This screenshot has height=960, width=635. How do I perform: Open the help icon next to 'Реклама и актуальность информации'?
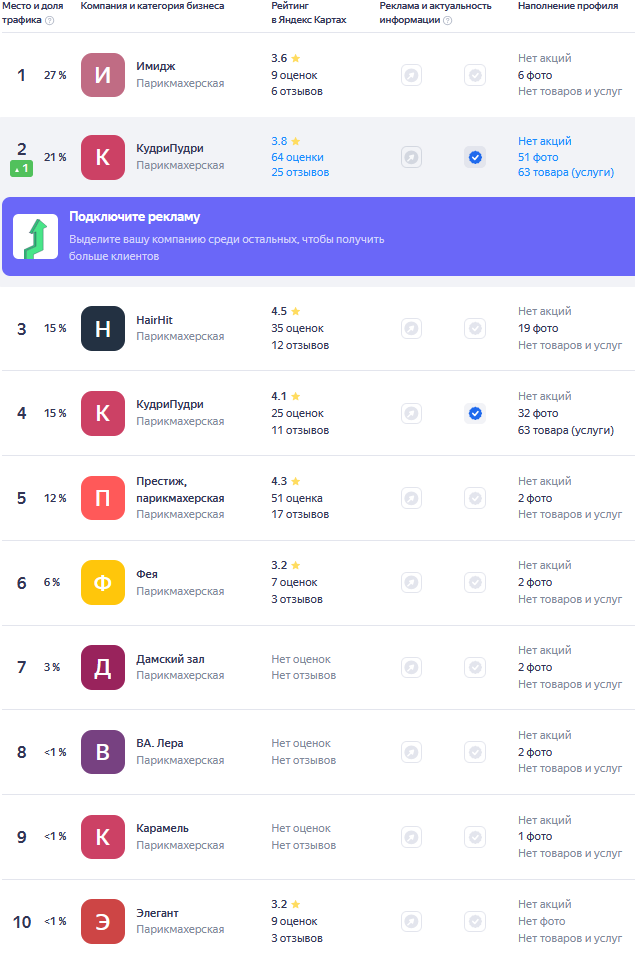(x=448, y=20)
